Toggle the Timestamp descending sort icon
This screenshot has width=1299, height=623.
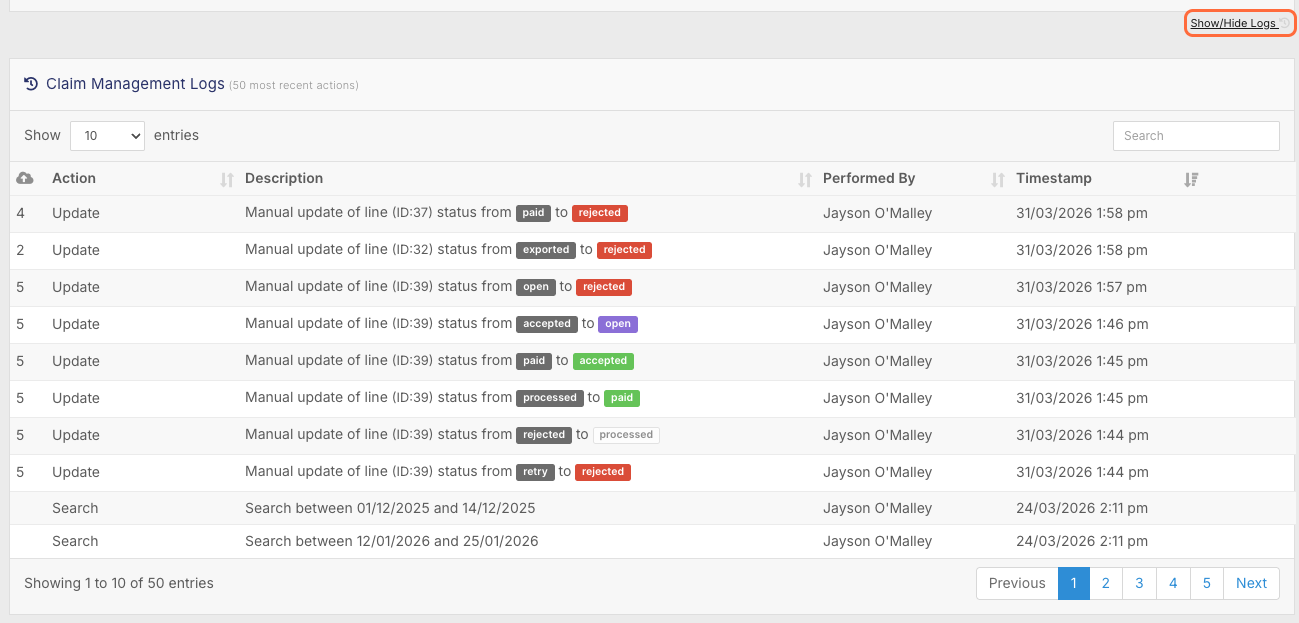coord(1190,180)
